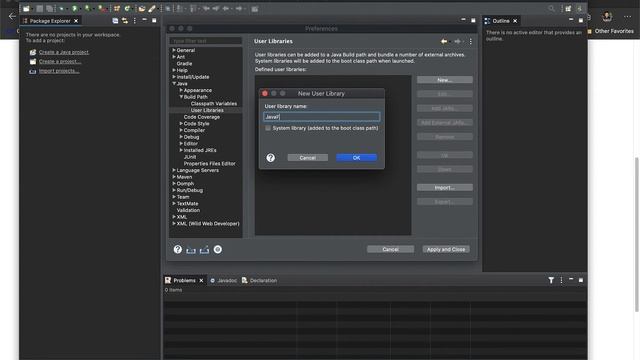The image size is (640, 360).
Task: Open the Problems view menu dots
Action: click(562, 280)
